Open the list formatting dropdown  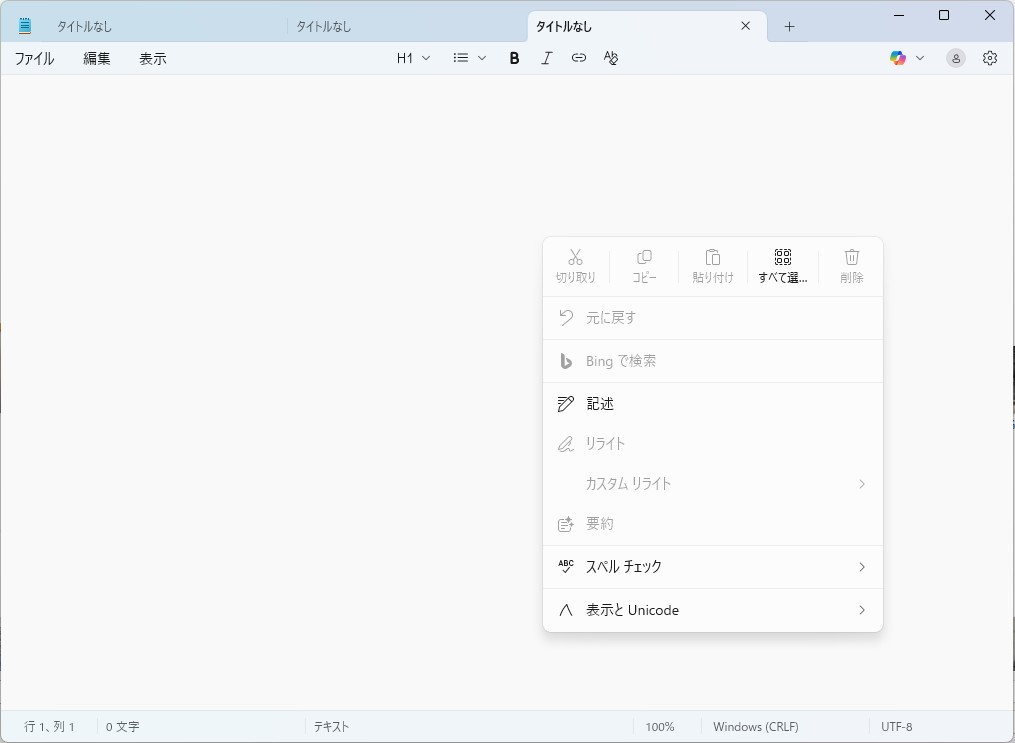point(468,58)
